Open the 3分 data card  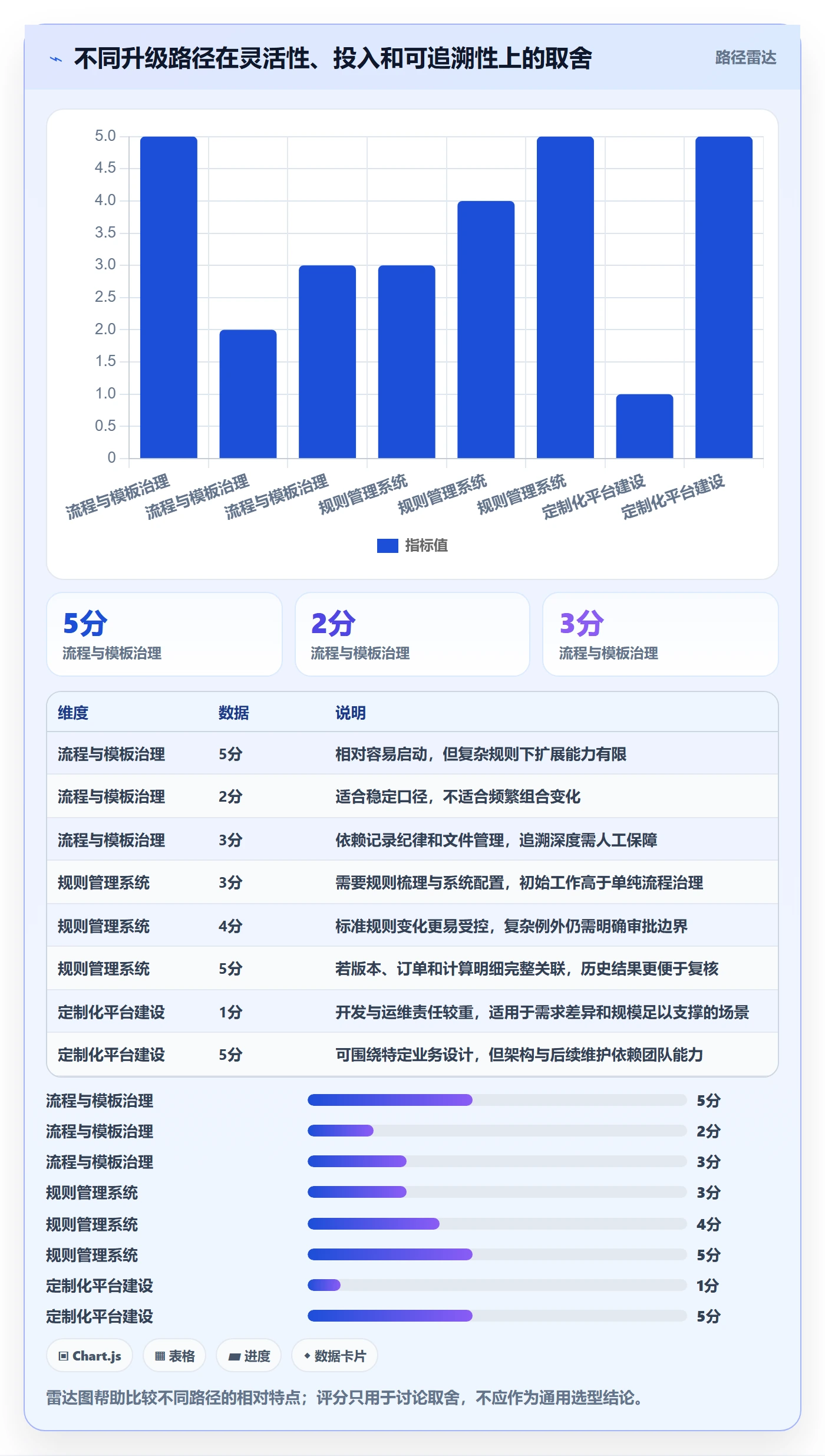[661, 634]
